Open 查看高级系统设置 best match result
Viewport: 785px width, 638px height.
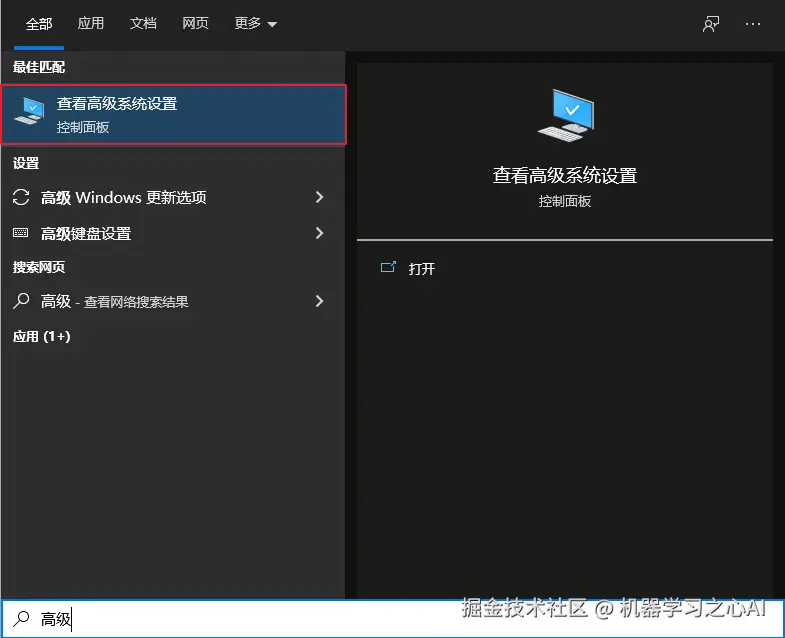[174, 115]
